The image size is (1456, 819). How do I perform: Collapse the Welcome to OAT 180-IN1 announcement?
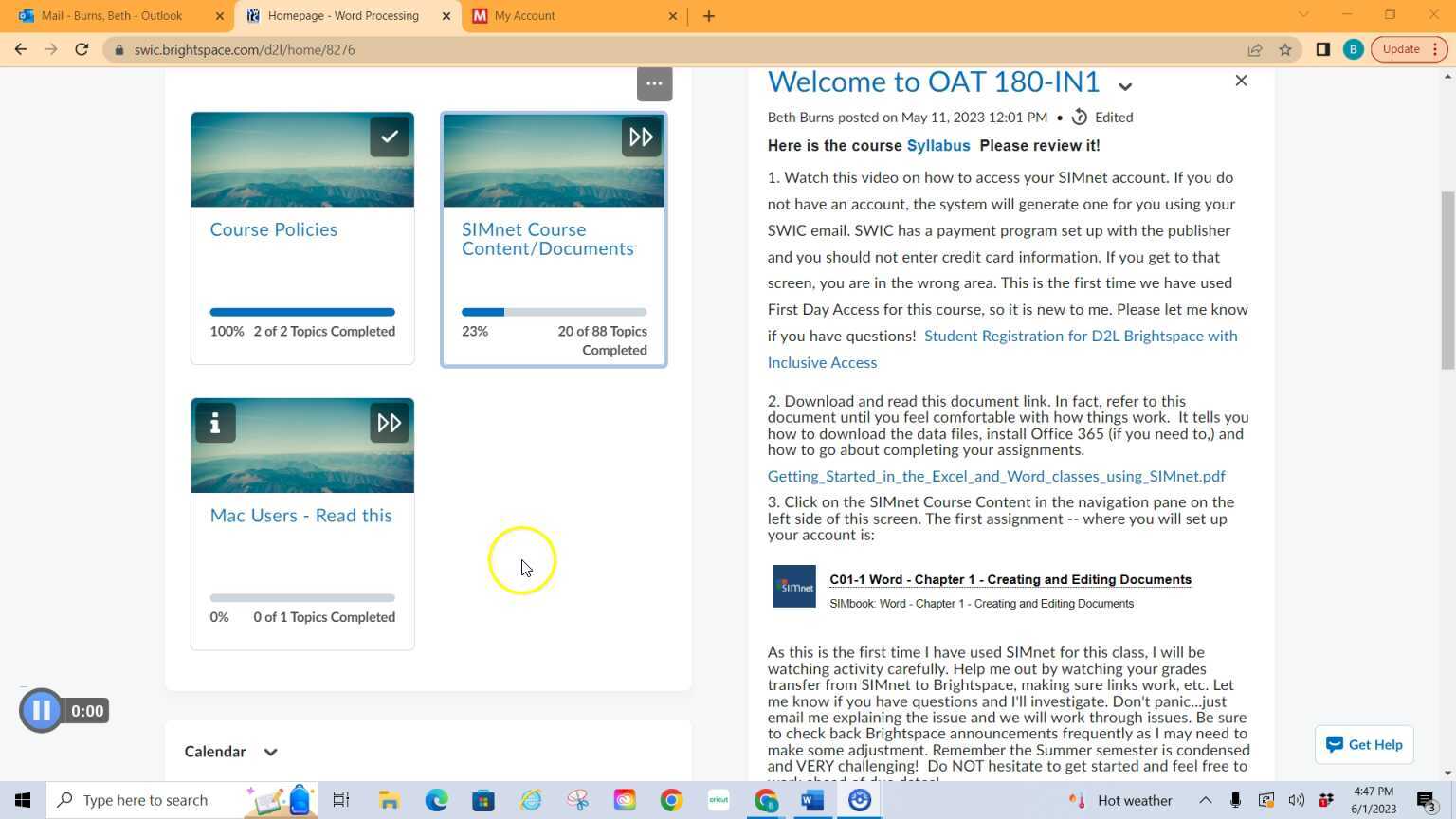(x=1124, y=85)
